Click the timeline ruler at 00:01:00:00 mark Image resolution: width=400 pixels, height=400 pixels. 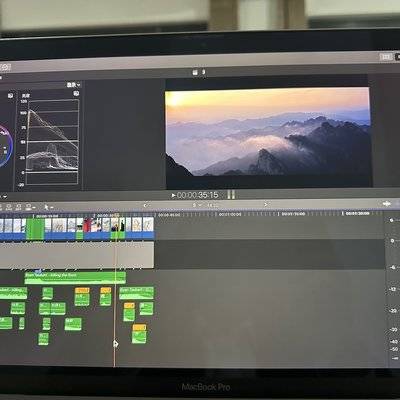230,215
